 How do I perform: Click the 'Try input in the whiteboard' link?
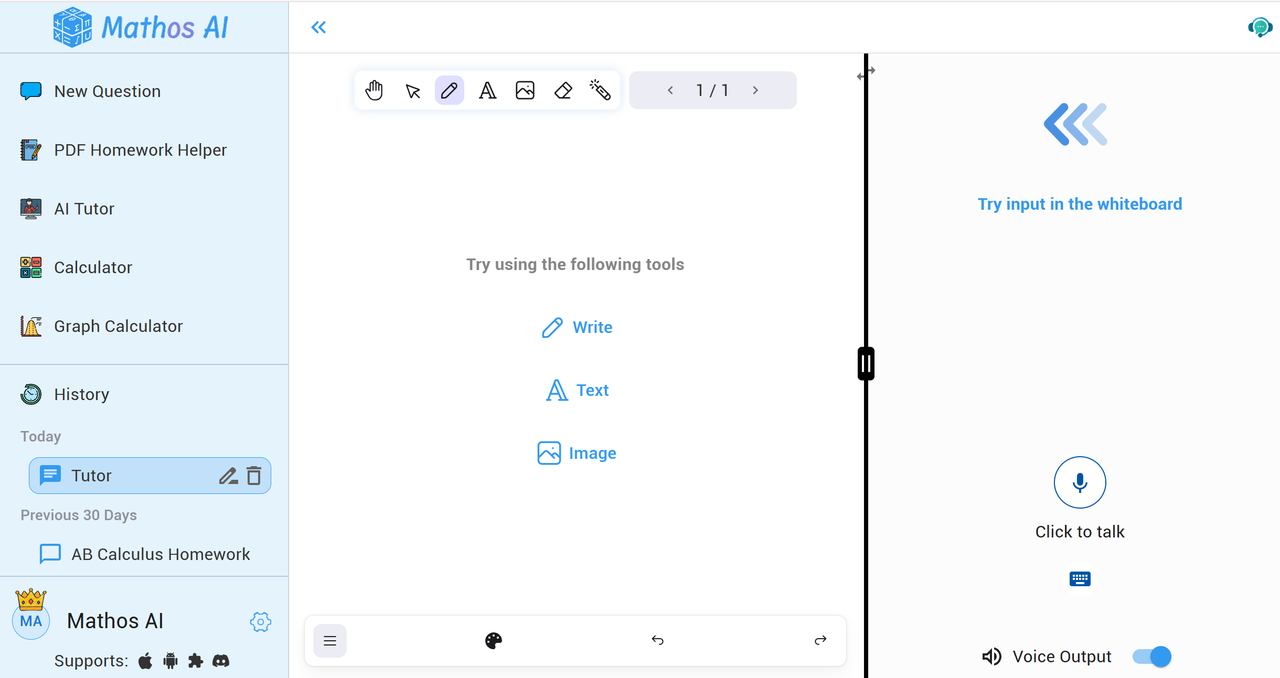coord(1080,203)
